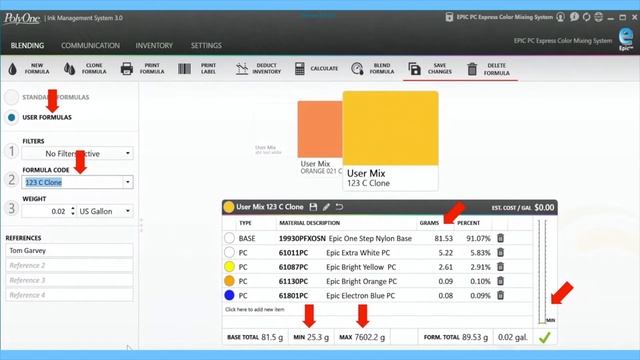
Task: Adjust the weight value stepper arrows
Action: (73, 211)
